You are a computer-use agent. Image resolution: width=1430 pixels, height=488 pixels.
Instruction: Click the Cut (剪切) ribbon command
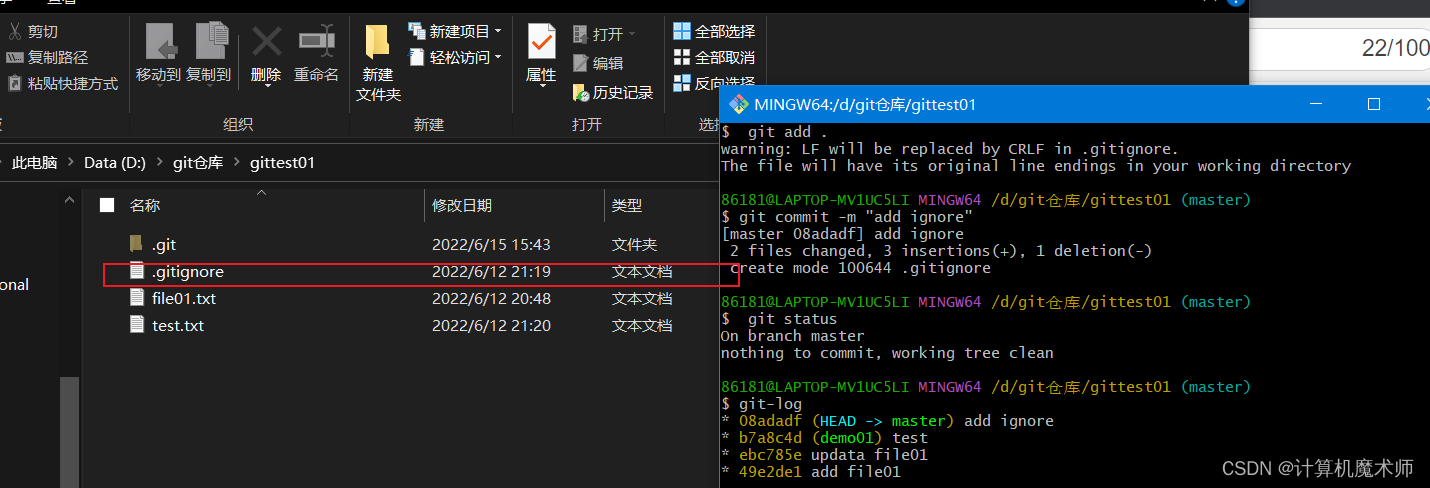point(33,32)
